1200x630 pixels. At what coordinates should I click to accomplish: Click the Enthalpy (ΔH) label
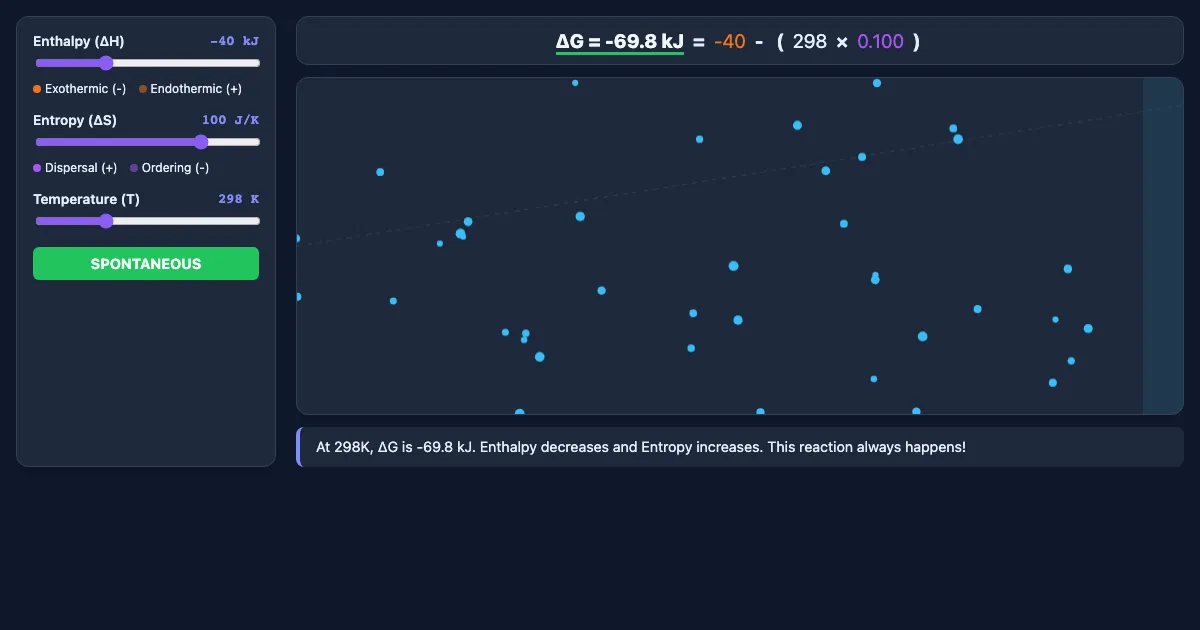pyautogui.click(x=79, y=41)
